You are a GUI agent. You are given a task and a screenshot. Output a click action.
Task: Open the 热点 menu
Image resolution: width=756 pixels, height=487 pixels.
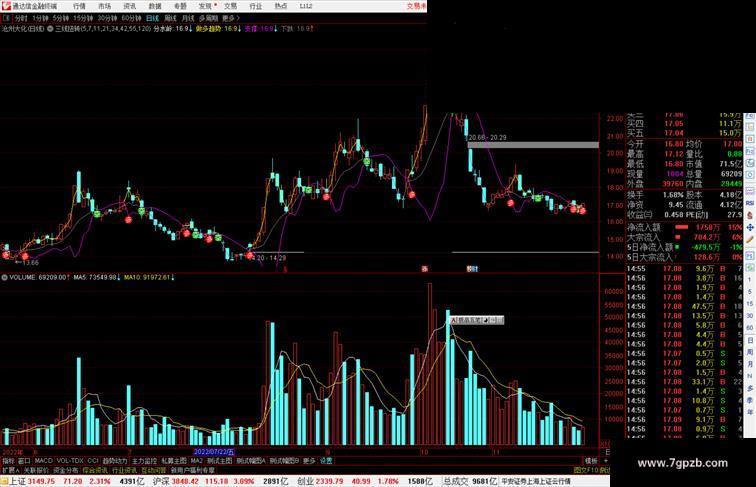coord(281,6)
